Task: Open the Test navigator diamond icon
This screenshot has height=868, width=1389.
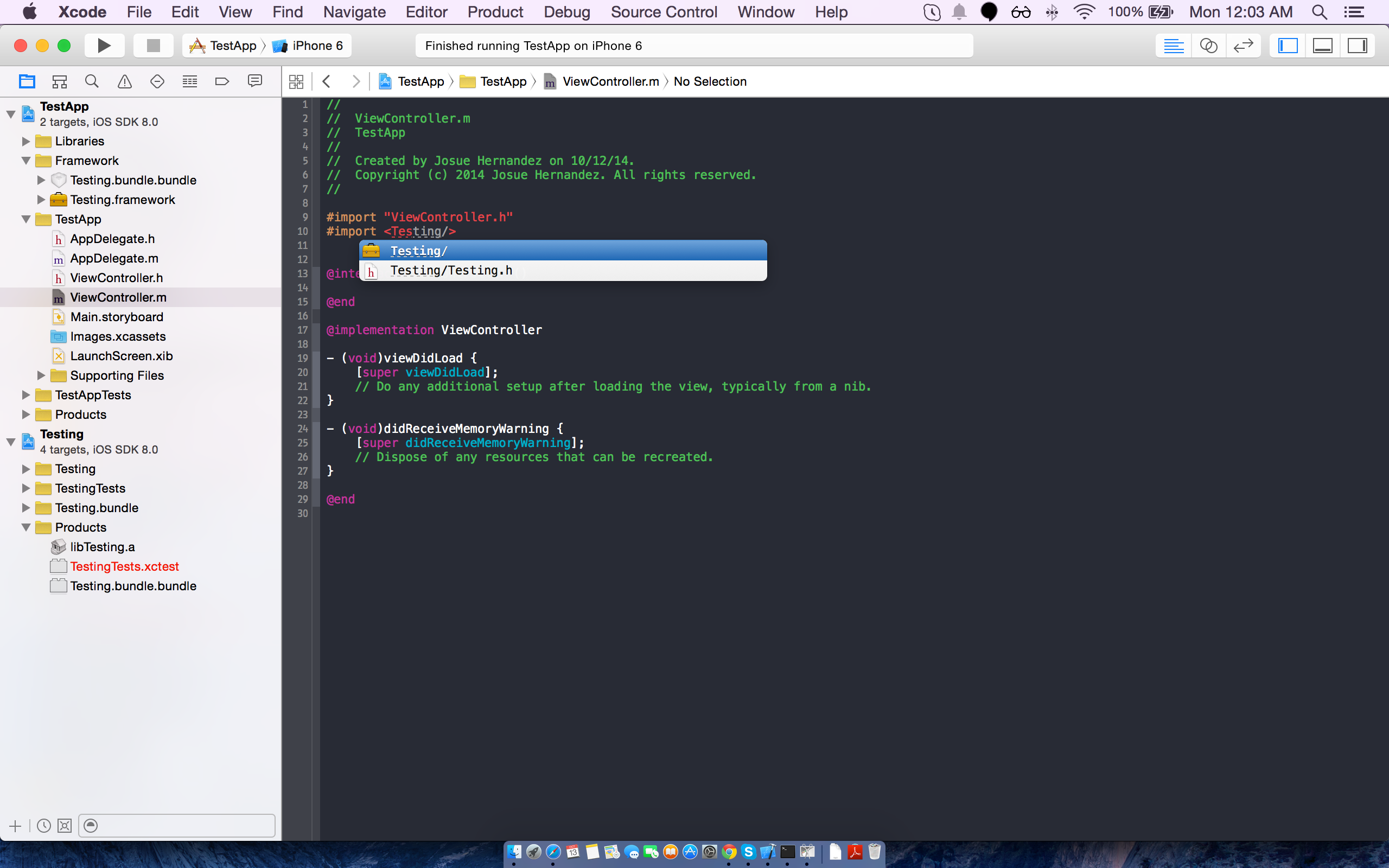Action: pos(157,81)
